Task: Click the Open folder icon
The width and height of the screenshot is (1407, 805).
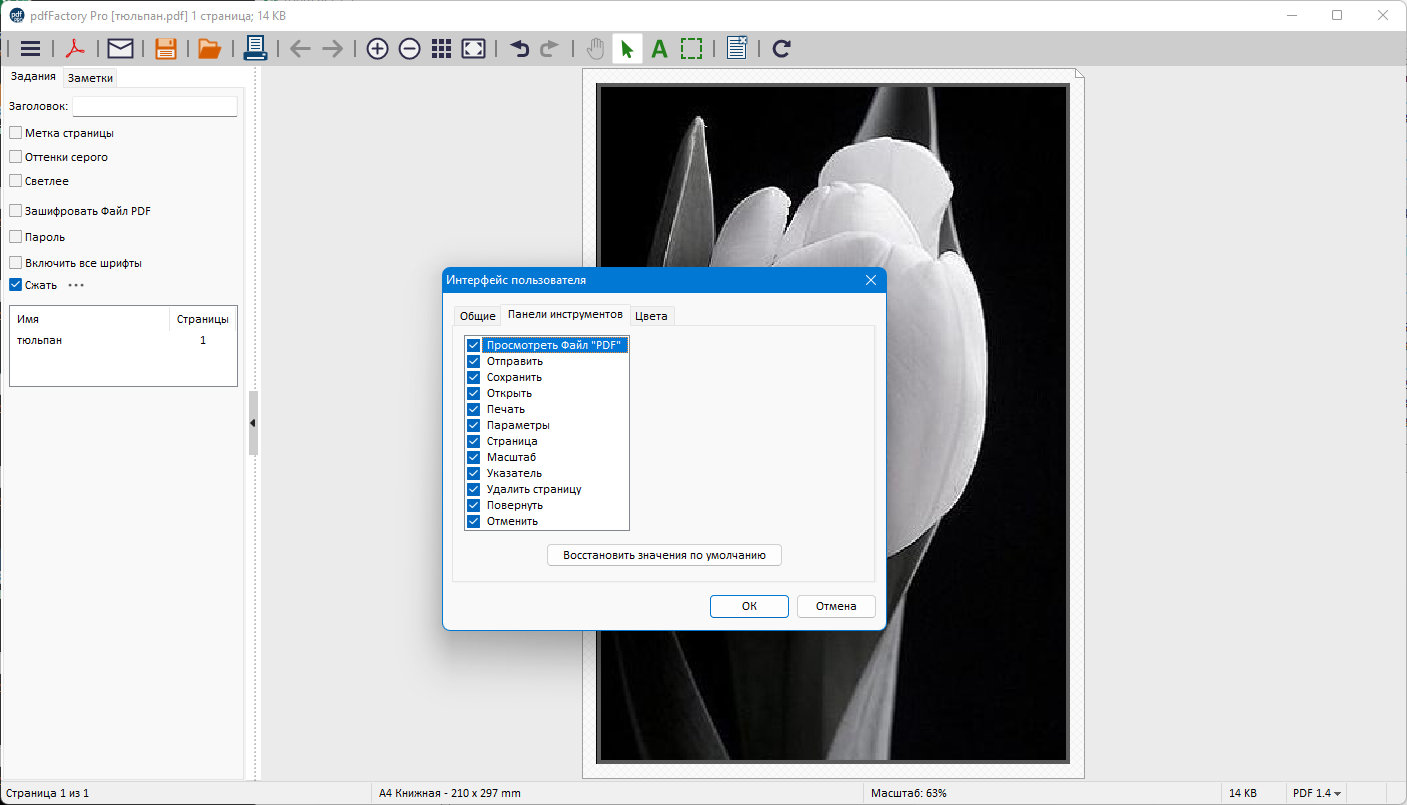Action: click(x=209, y=48)
